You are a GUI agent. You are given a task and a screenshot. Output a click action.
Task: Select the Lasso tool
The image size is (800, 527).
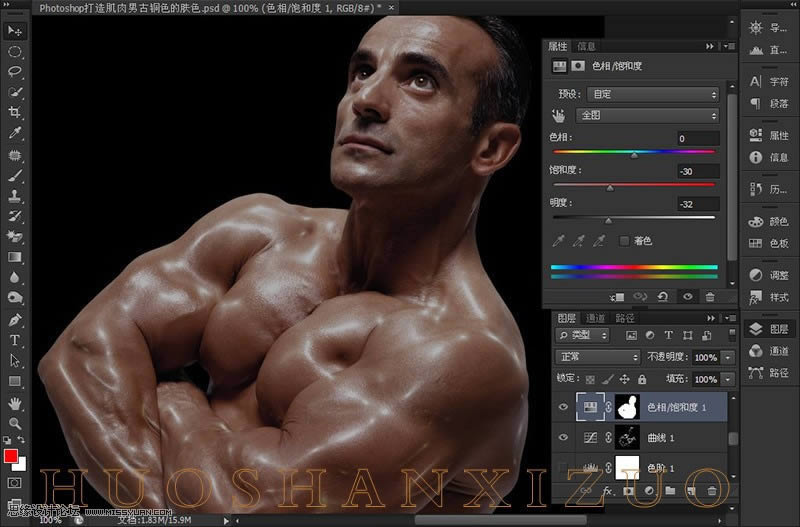pyautogui.click(x=16, y=71)
